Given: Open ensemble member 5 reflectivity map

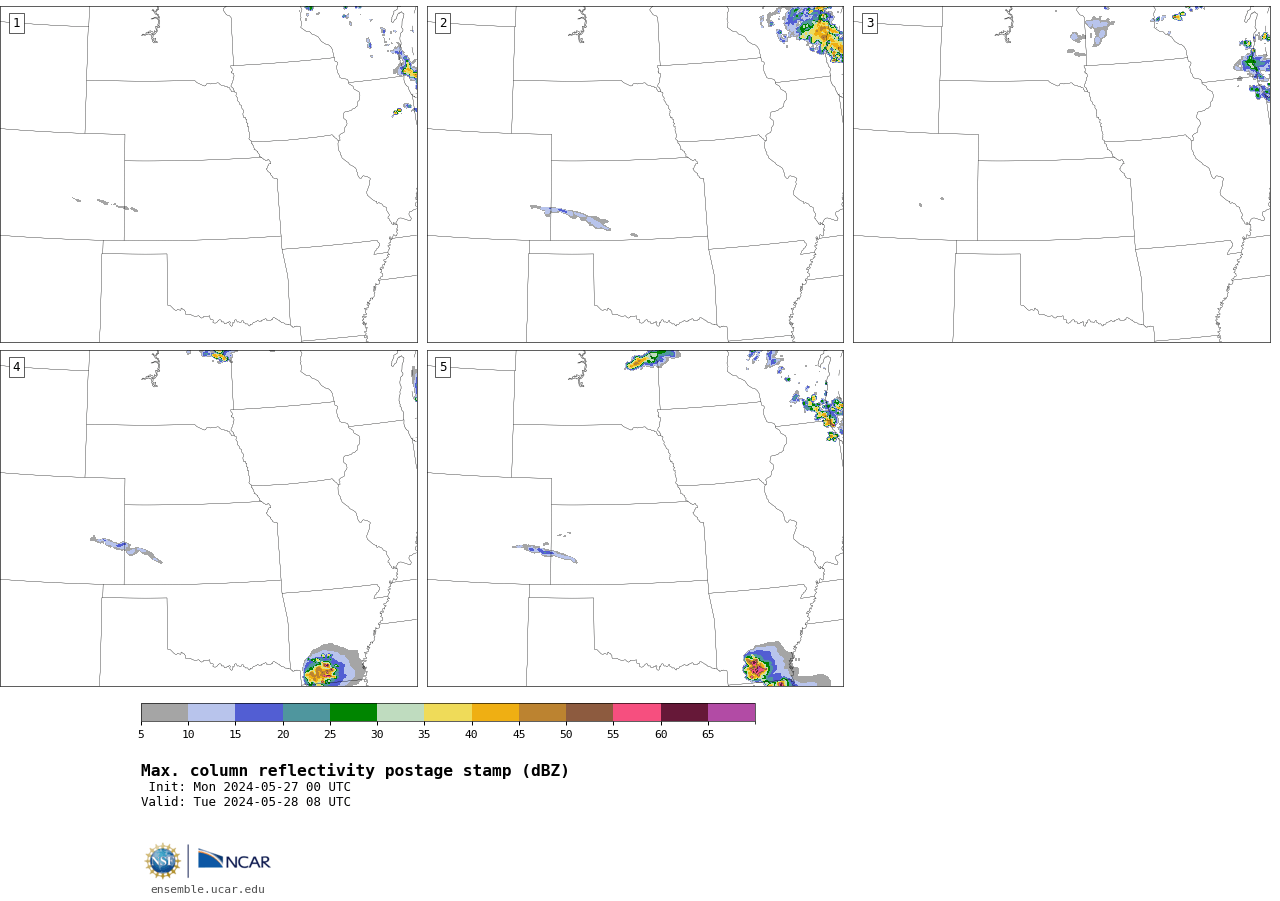Looking at the screenshot, I should pos(635,518).
